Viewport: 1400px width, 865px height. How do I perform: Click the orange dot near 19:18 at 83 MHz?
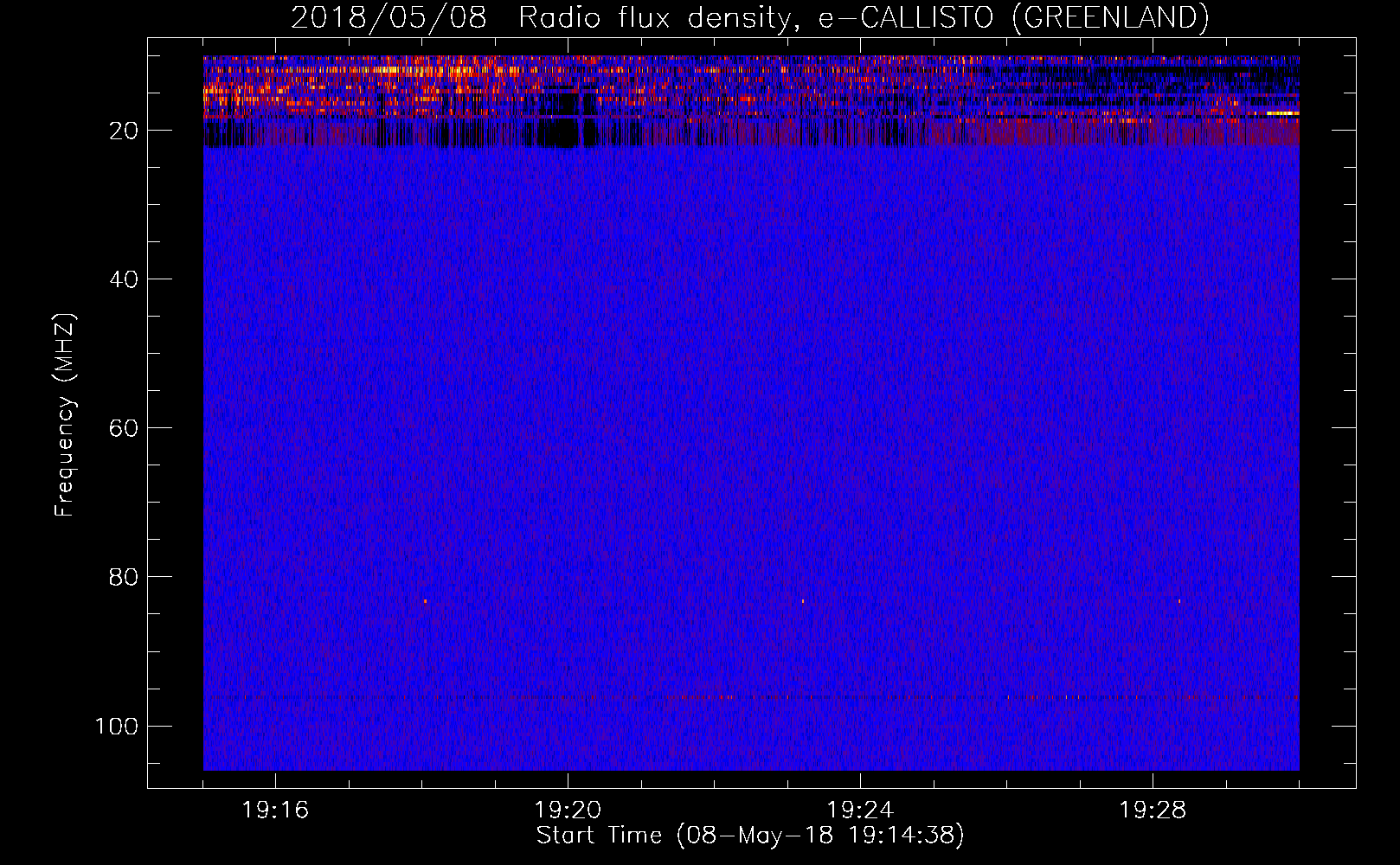point(426,600)
